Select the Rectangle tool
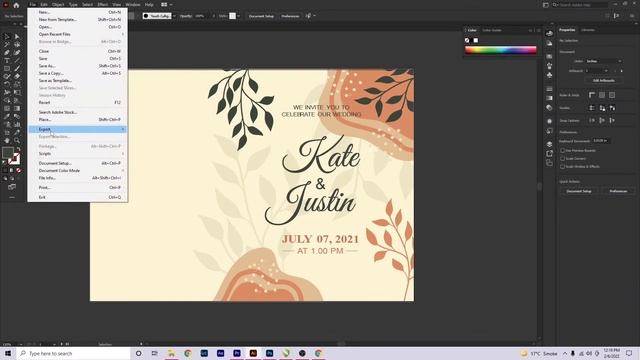640x360 pixels. click(x=7, y=69)
